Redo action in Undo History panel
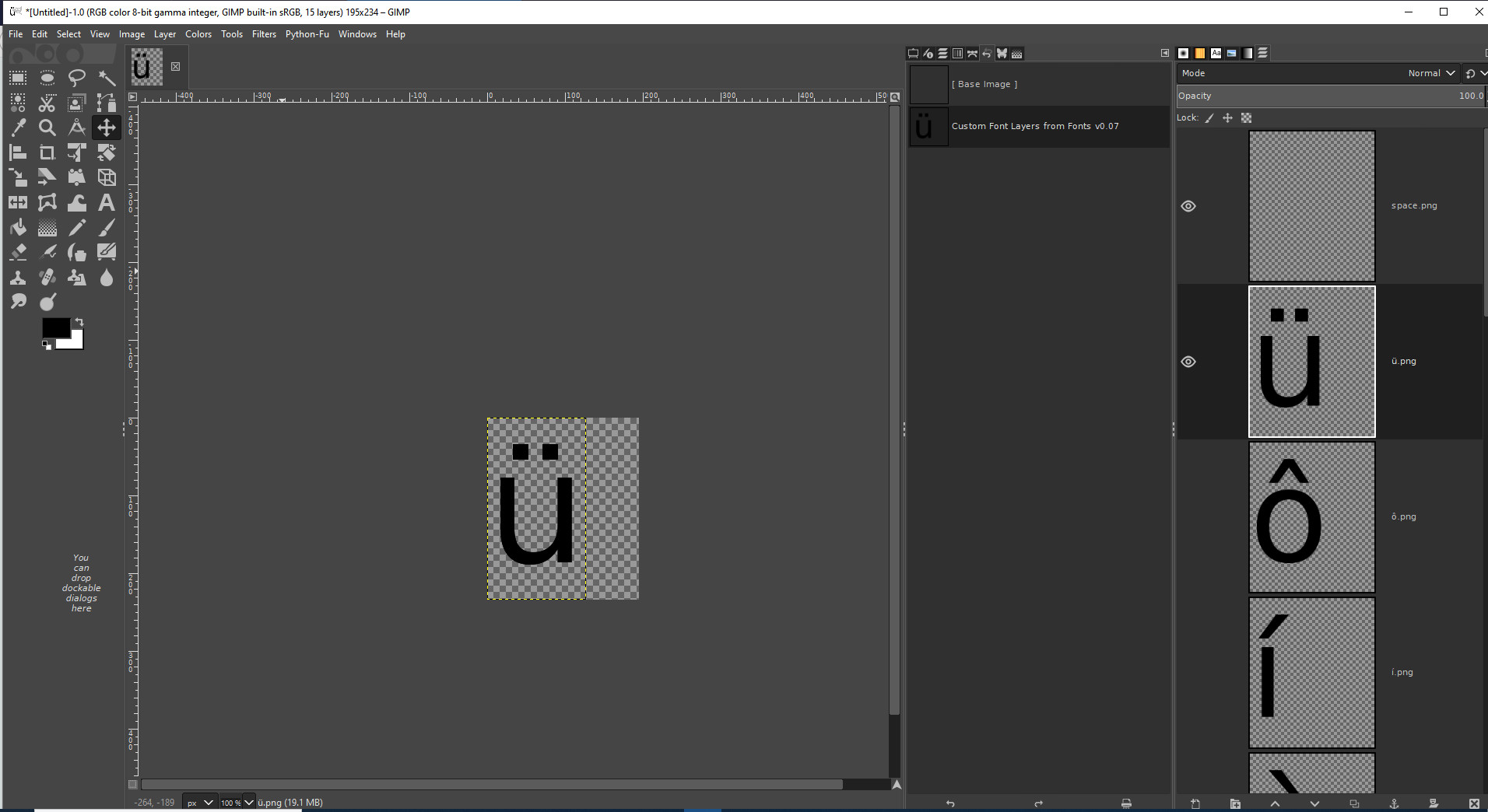Image resolution: width=1488 pixels, height=812 pixels. click(1038, 803)
